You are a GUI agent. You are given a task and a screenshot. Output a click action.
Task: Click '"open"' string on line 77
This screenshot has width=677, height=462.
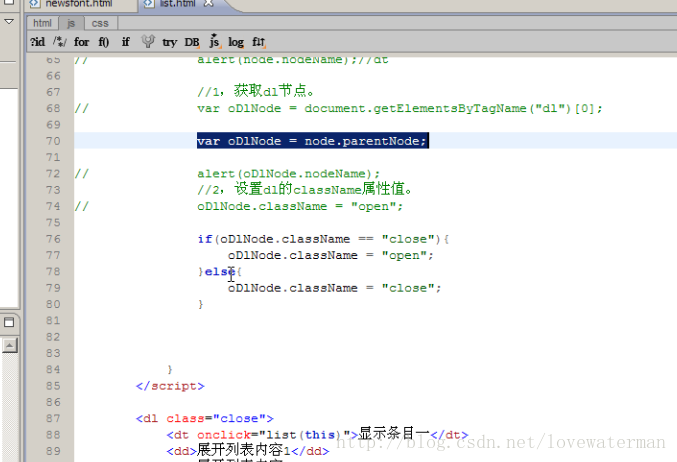click(404, 255)
